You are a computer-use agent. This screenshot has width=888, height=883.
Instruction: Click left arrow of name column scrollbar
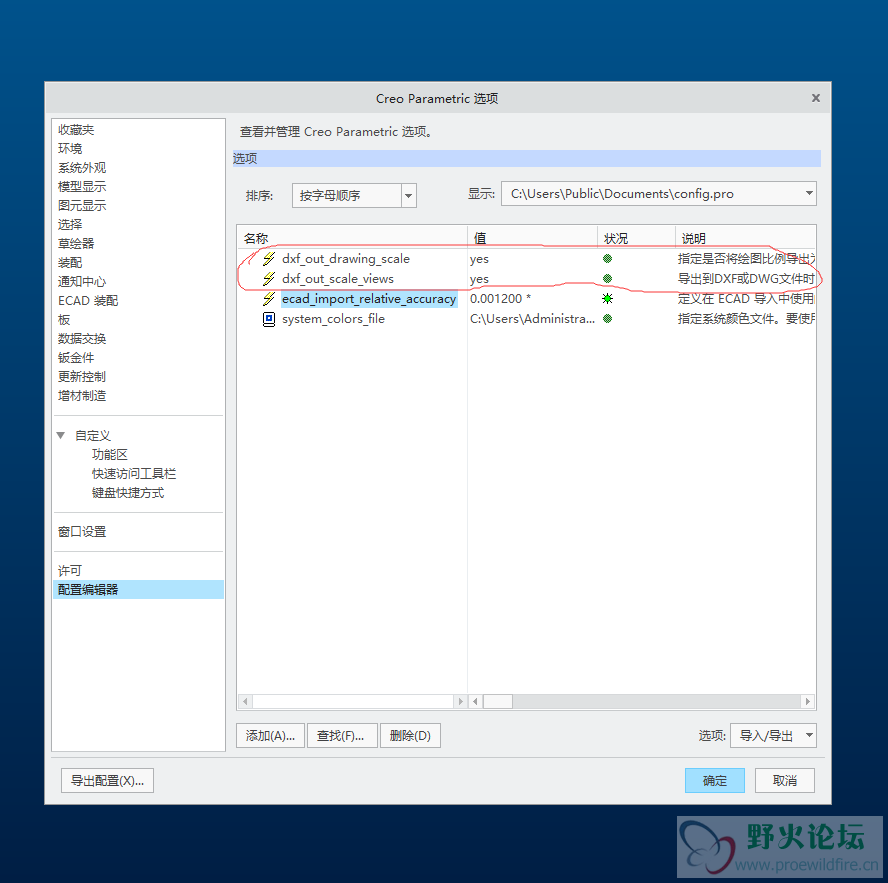(245, 701)
